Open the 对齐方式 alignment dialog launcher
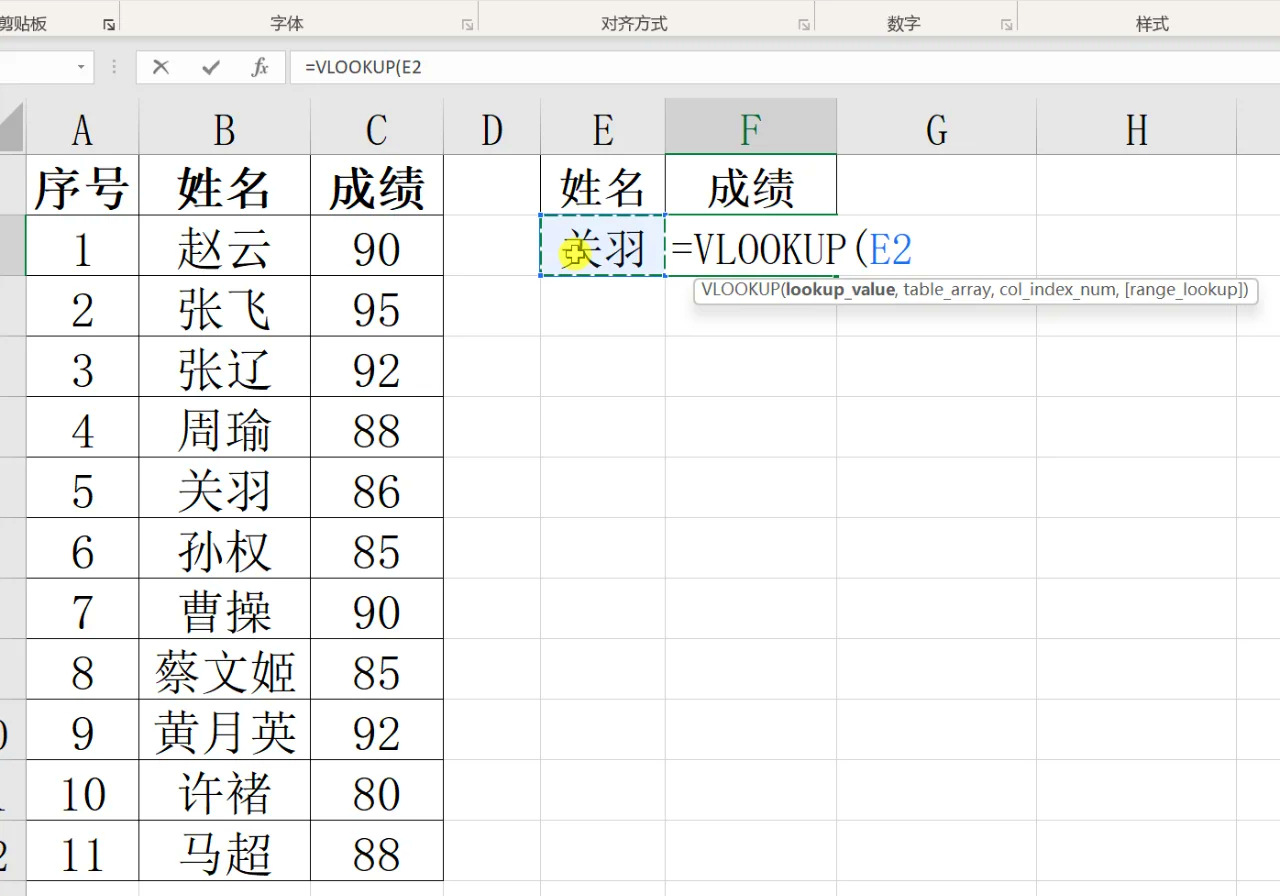 point(803,24)
